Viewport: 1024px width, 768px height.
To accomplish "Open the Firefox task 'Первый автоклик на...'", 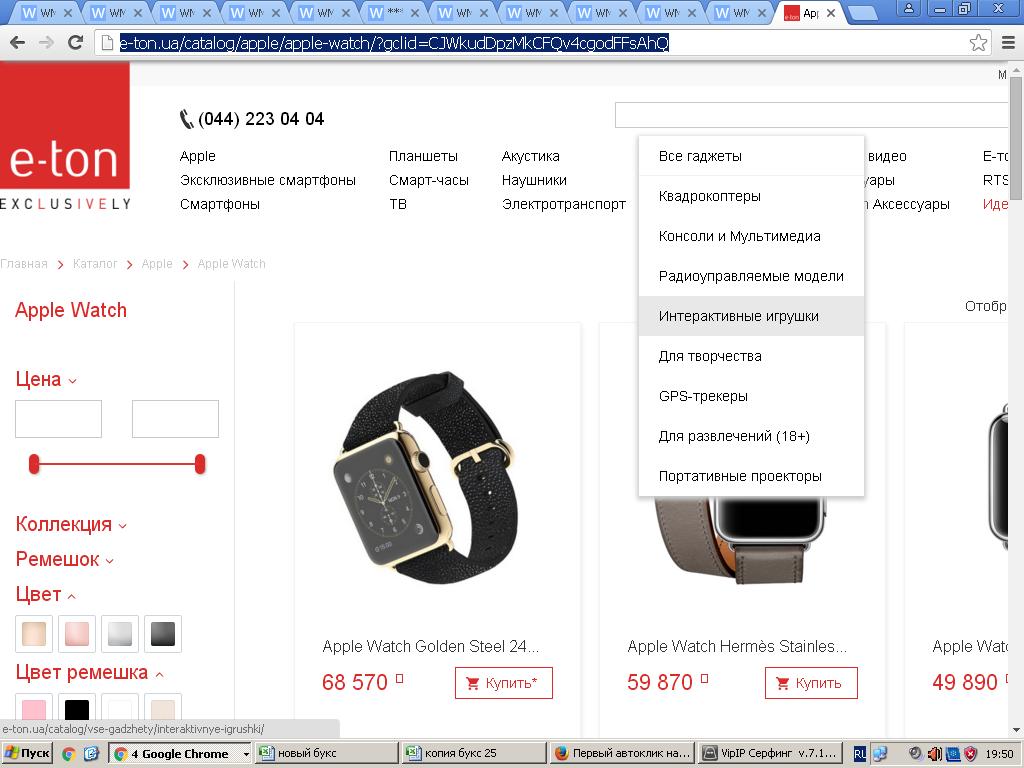I will coord(622,753).
